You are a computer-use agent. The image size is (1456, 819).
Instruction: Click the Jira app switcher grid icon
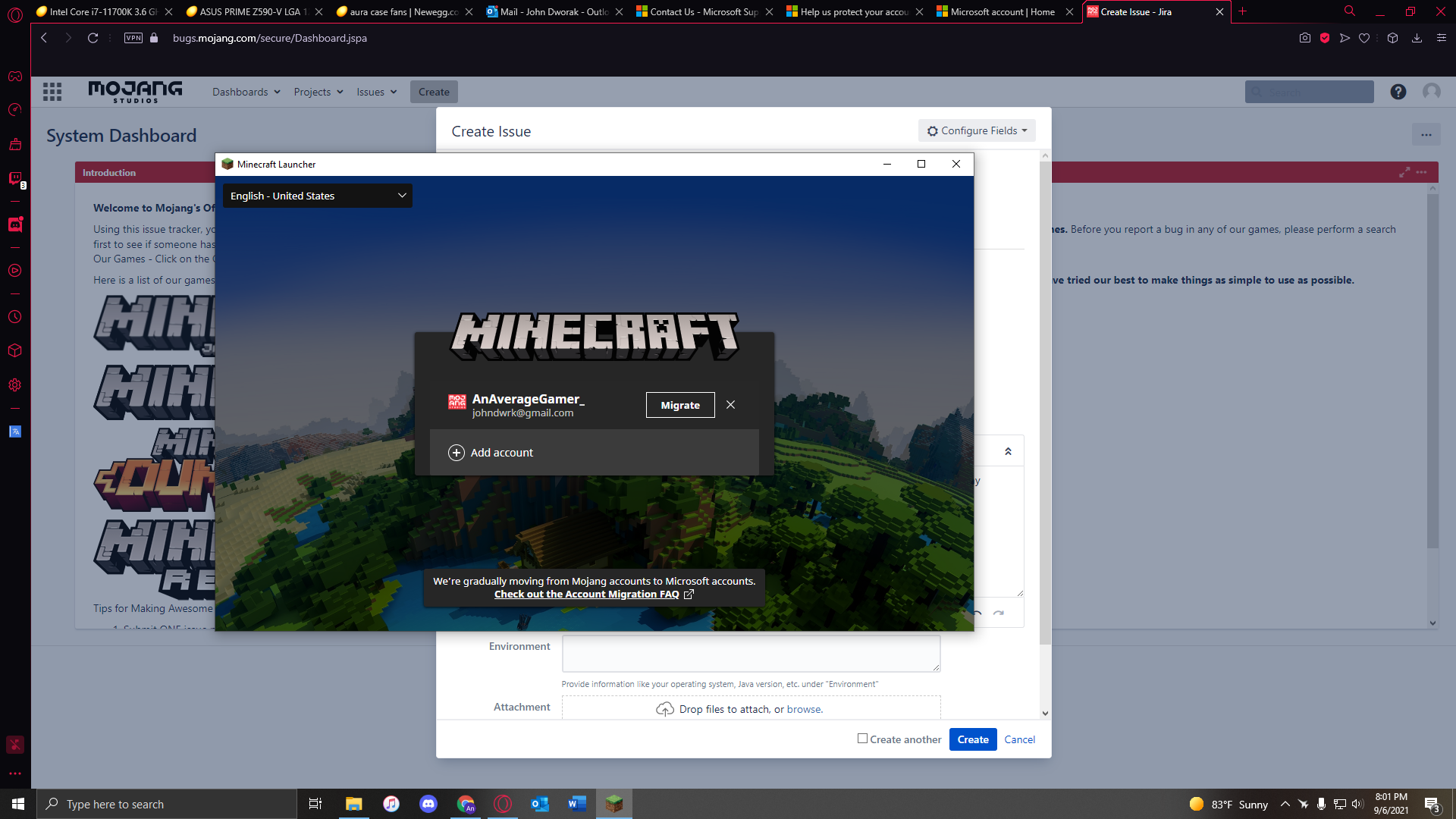[x=52, y=92]
